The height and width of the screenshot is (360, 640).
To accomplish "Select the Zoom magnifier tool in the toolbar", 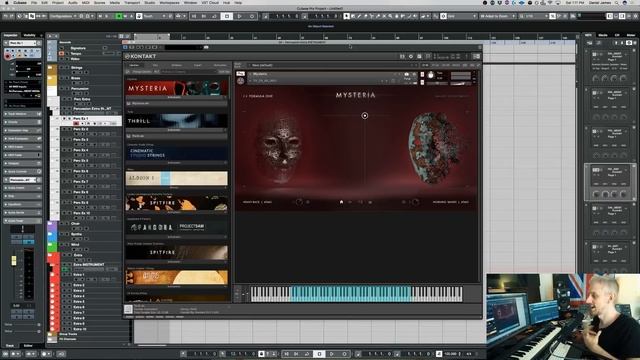I will tap(390, 16).
